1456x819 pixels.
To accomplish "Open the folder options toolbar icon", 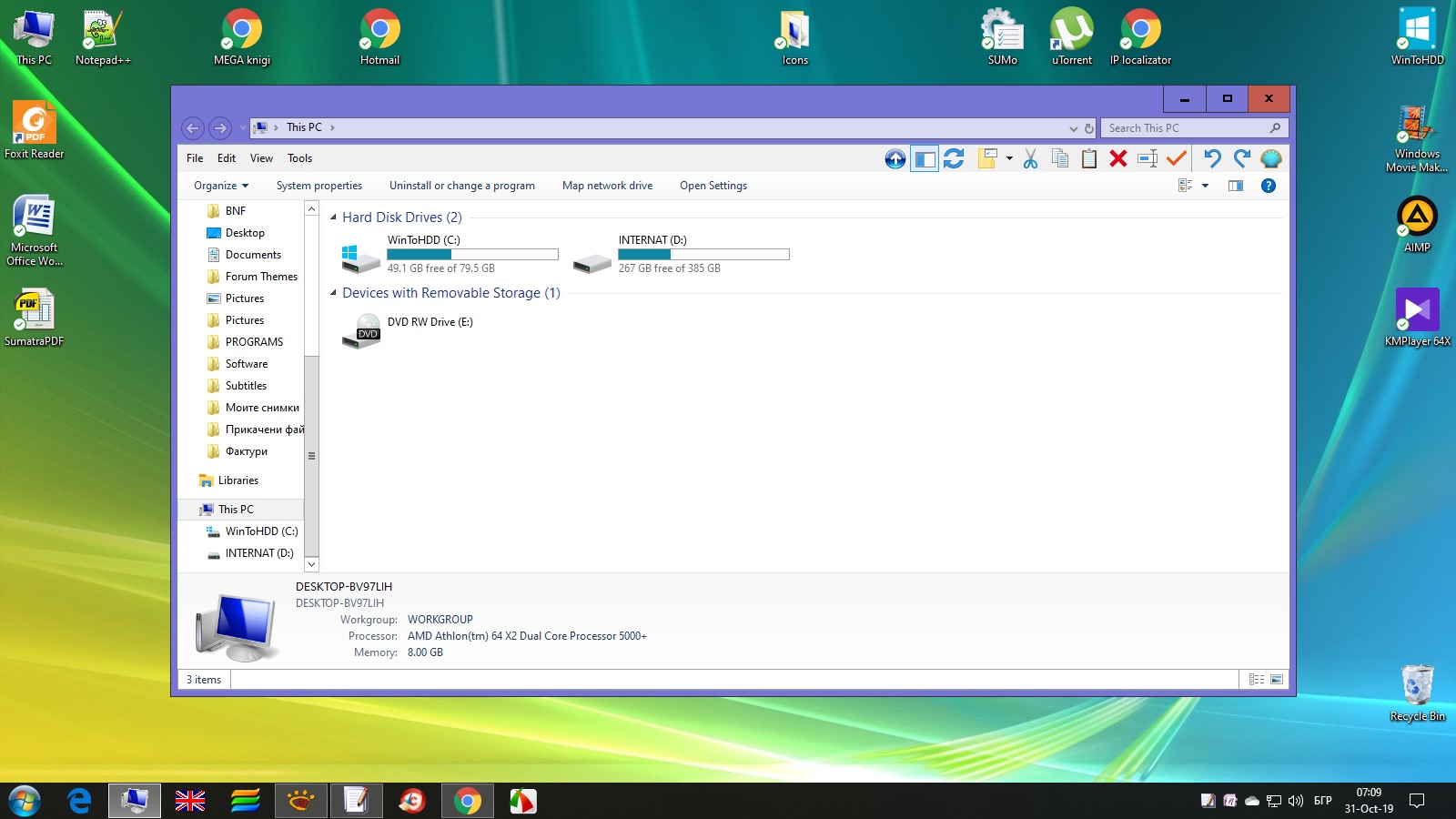I will coord(987,159).
